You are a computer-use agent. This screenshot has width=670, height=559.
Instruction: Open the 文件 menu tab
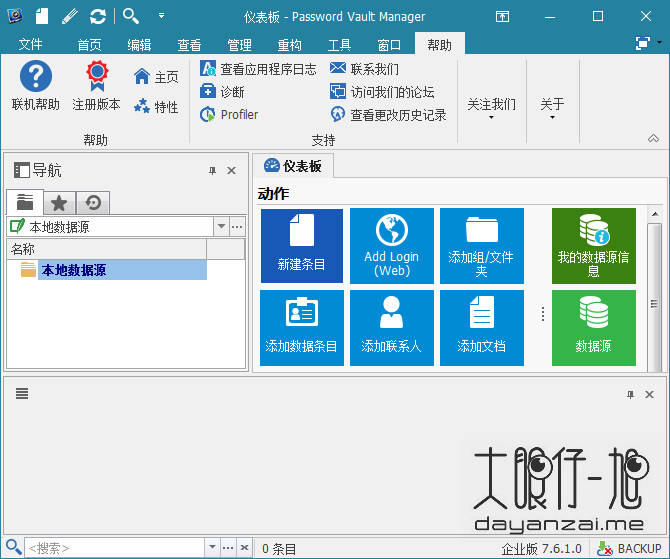30,44
